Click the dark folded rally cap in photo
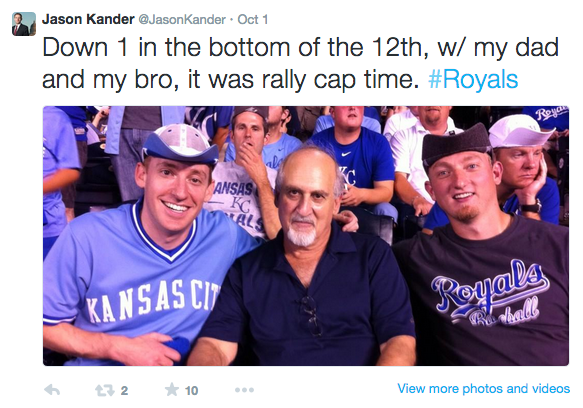The width and height of the screenshot is (583, 408). click(x=457, y=143)
